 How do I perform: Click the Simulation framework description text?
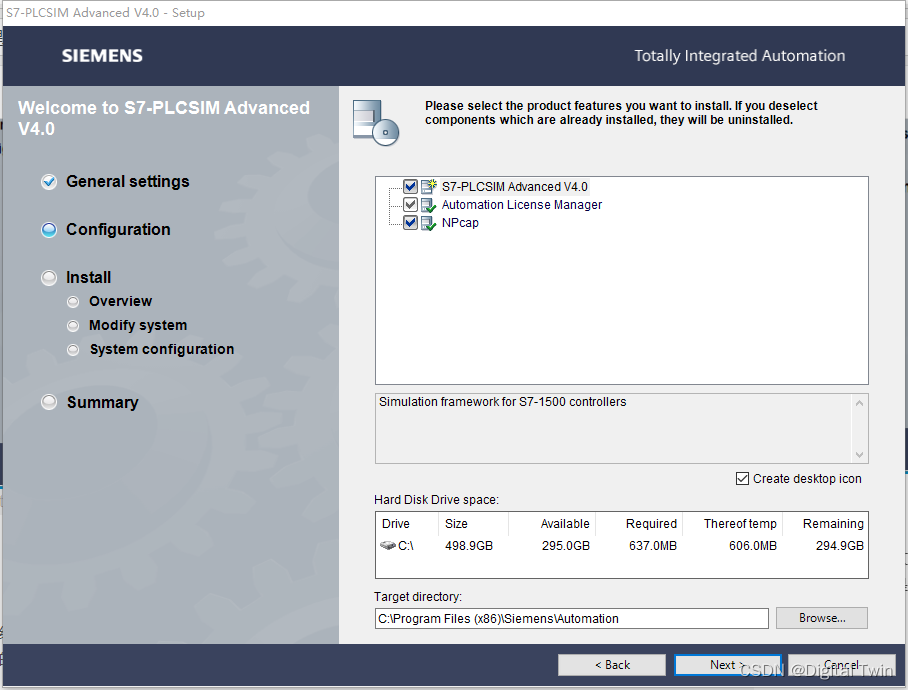coord(503,402)
